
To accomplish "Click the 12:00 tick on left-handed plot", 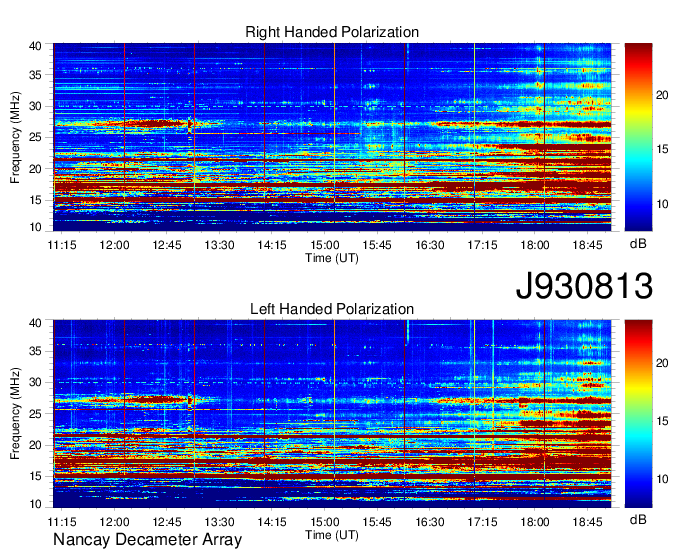I will pyautogui.click(x=114, y=522).
